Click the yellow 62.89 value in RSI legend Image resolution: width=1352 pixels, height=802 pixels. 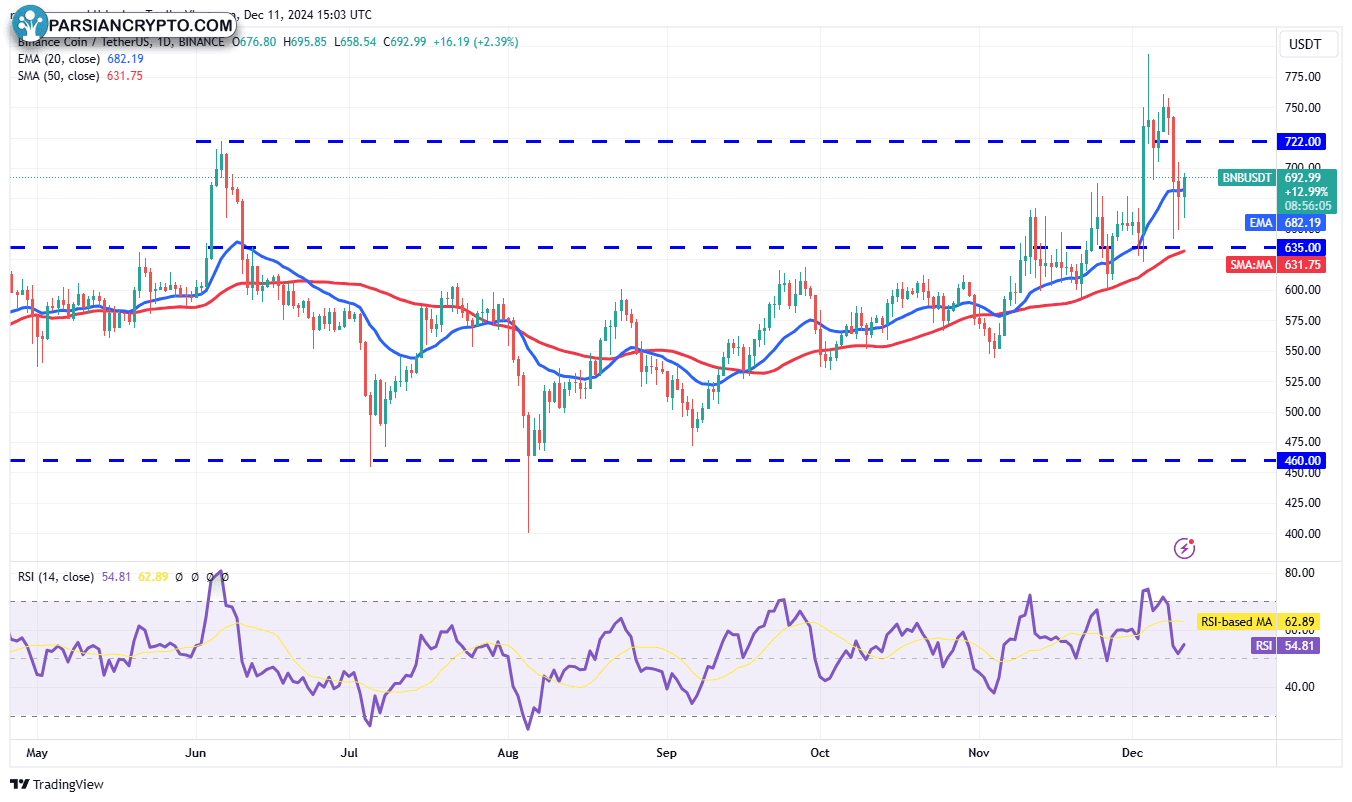[x=153, y=577]
